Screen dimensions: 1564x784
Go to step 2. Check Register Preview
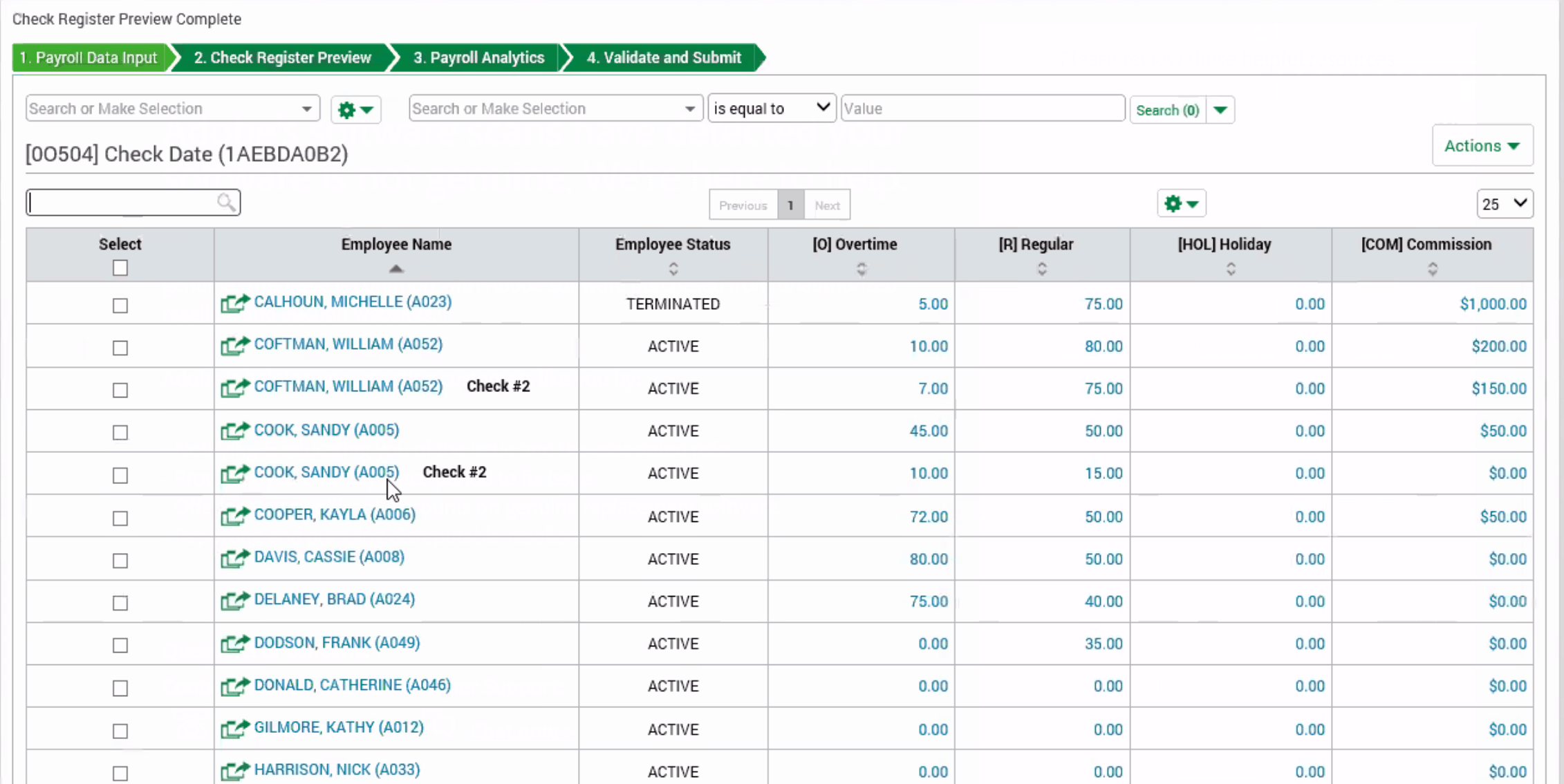pyautogui.click(x=282, y=57)
